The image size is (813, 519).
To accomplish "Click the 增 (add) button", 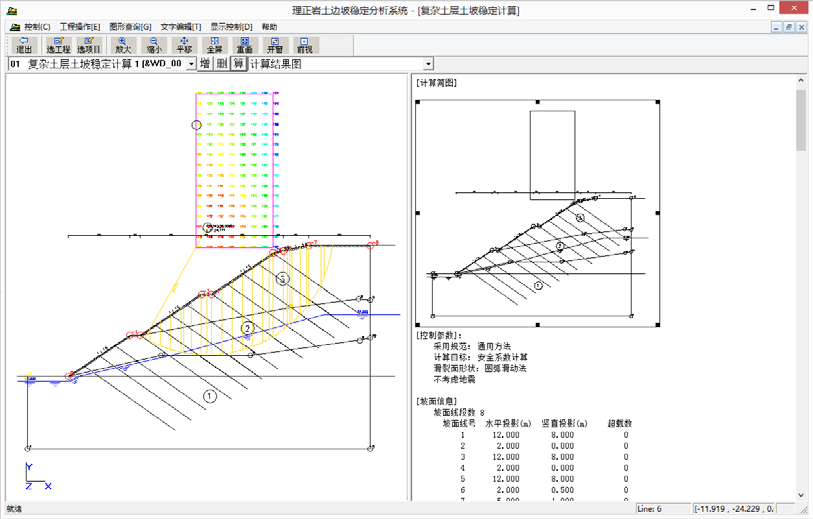I will [x=204, y=64].
